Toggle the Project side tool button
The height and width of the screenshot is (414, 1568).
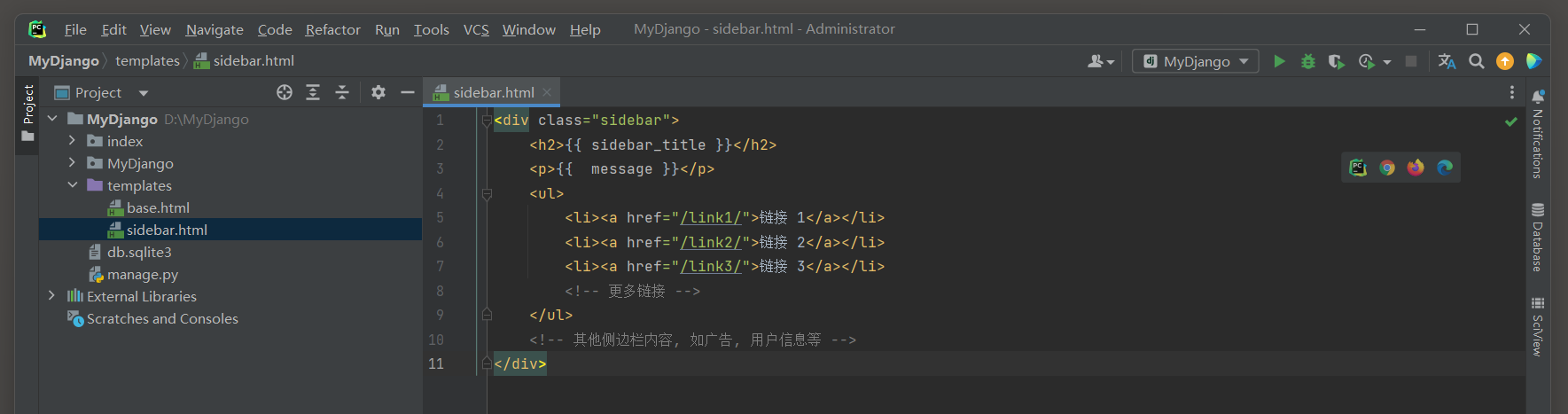pos(27,114)
